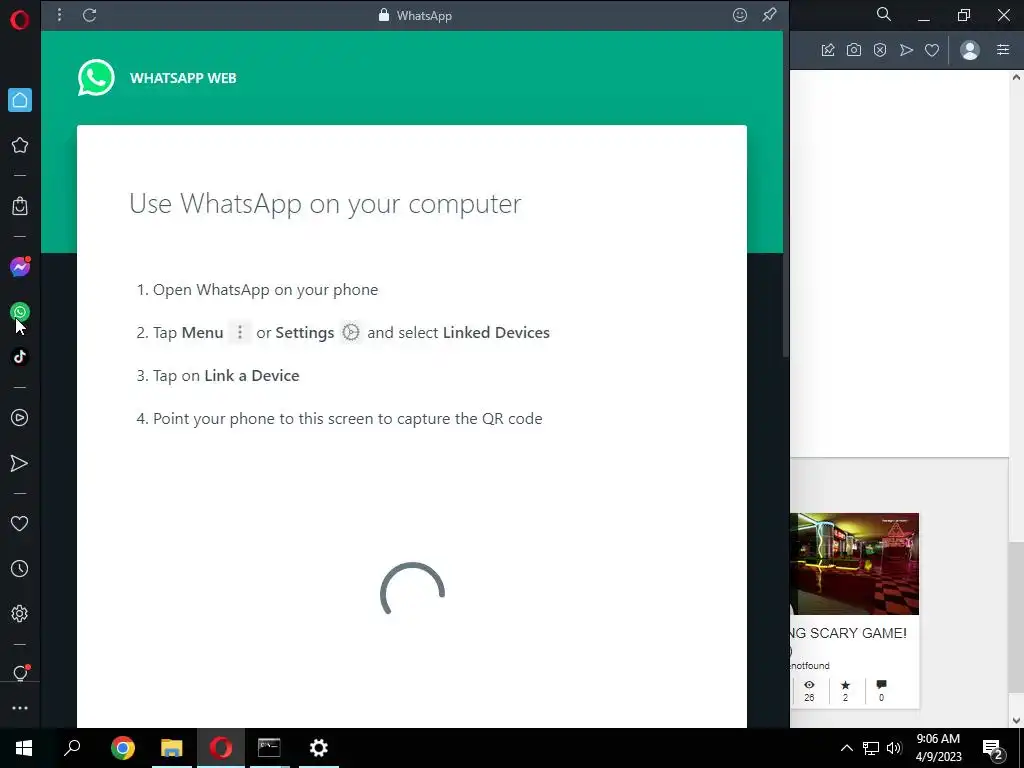Image resolution: width=1024 pixels, height=768 pixels.
Task: Open File Explorer from the taskbar
Action: (x=171, y=748)
